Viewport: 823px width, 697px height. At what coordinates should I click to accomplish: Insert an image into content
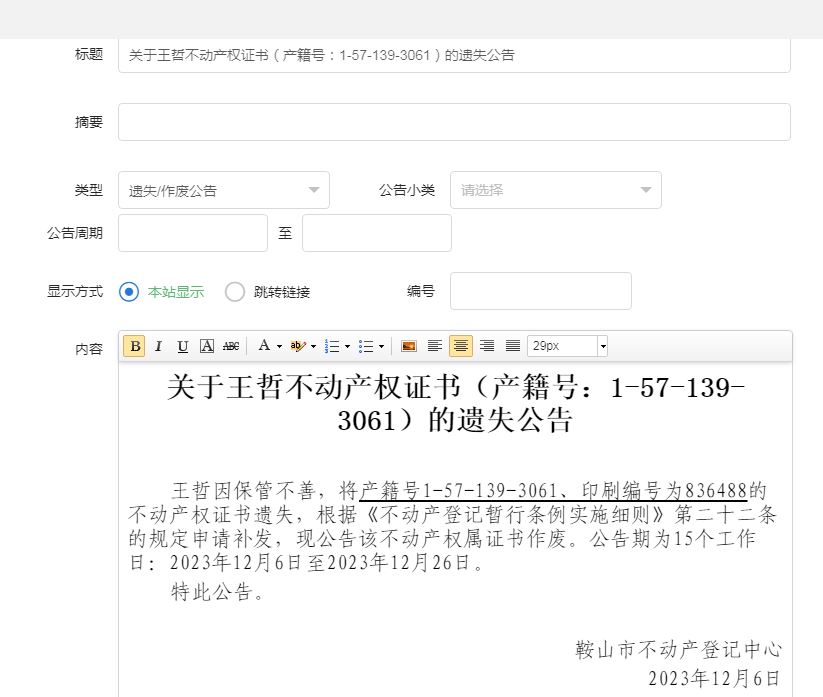408,346
